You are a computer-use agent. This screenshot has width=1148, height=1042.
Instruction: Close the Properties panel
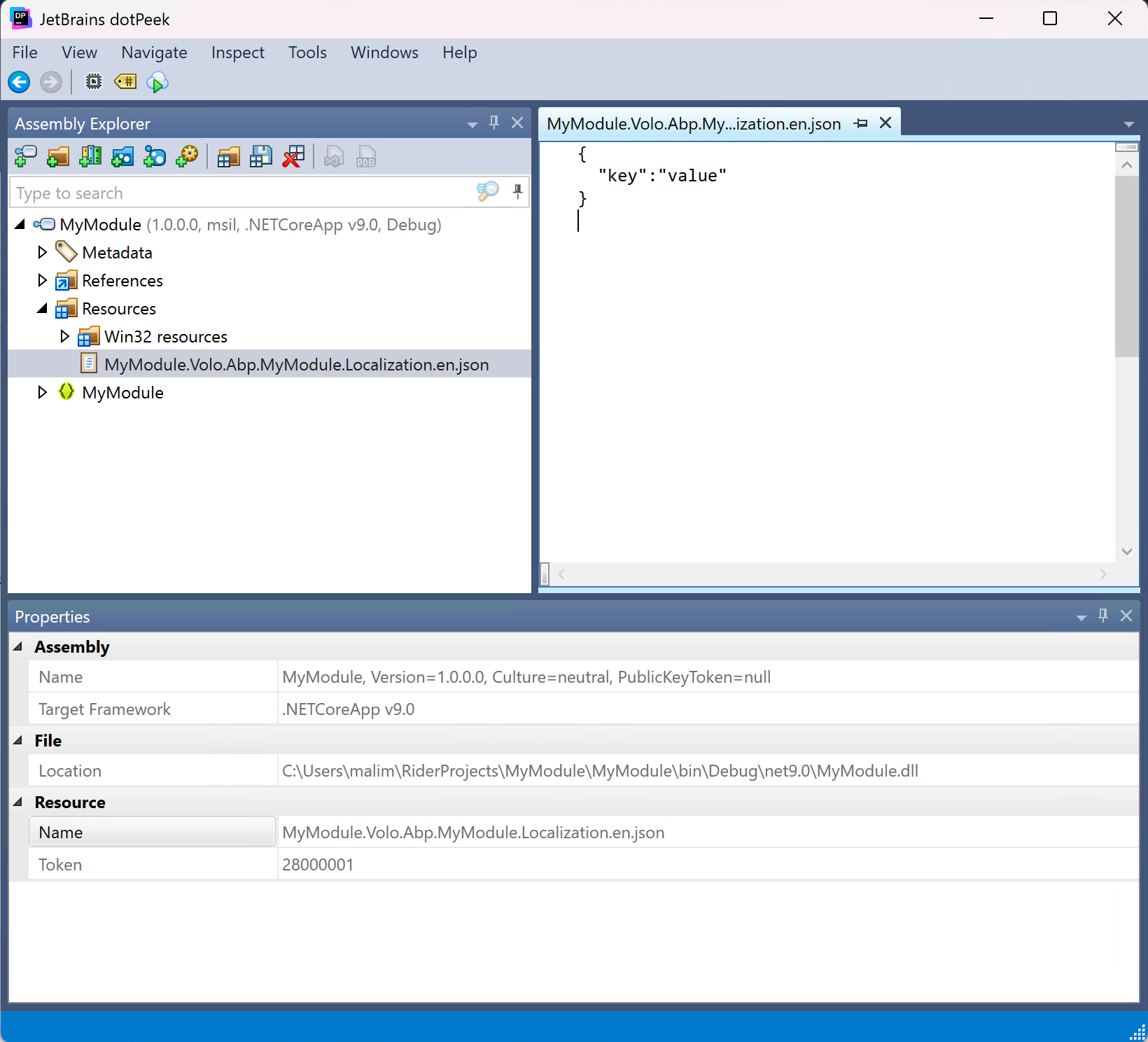click(x=1126, y=616)
